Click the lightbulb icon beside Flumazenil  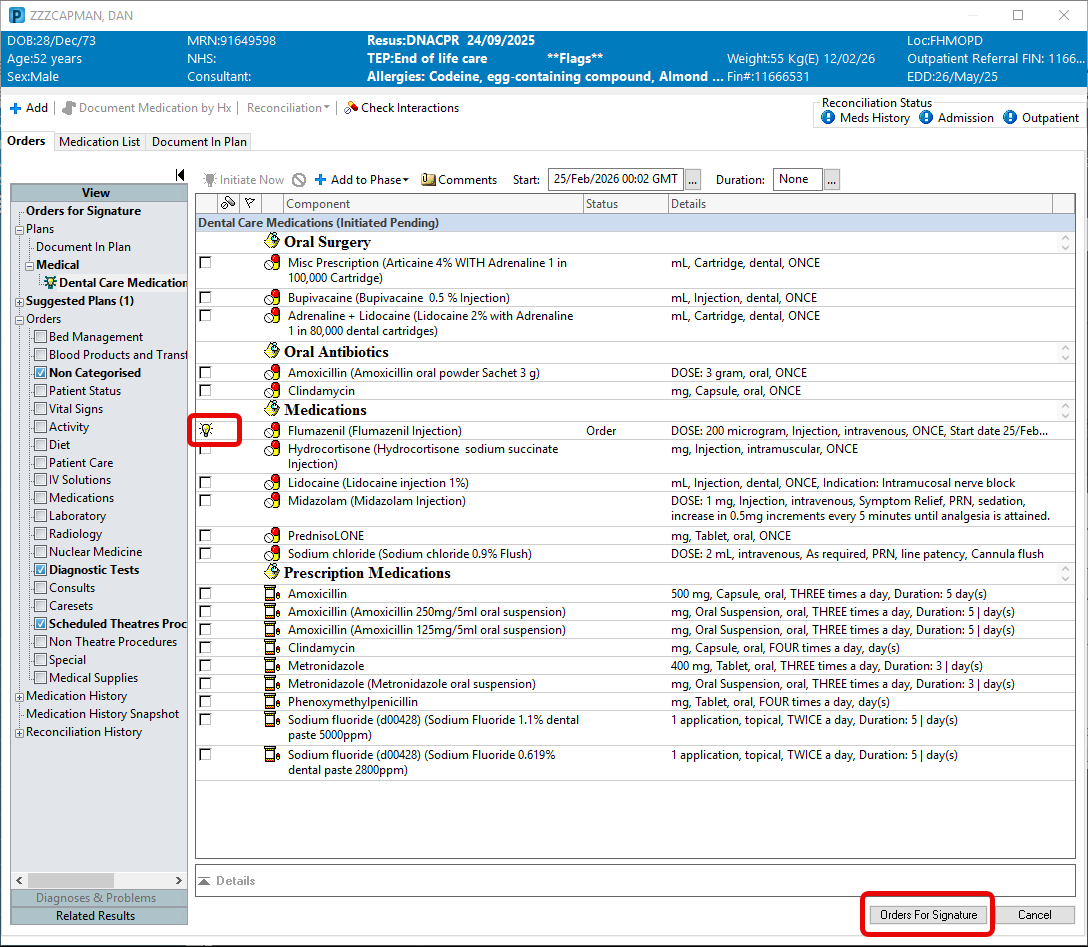pyautogui.click(x=206, y=431)
